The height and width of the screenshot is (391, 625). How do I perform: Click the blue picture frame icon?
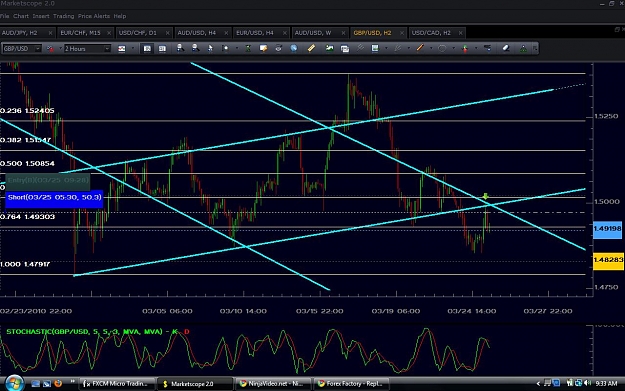click(x=375, y=48)
